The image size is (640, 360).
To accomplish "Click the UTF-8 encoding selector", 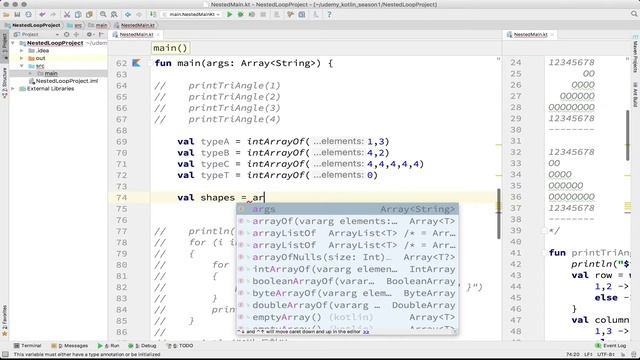I will pyautogui.click(x=606, y=354).
